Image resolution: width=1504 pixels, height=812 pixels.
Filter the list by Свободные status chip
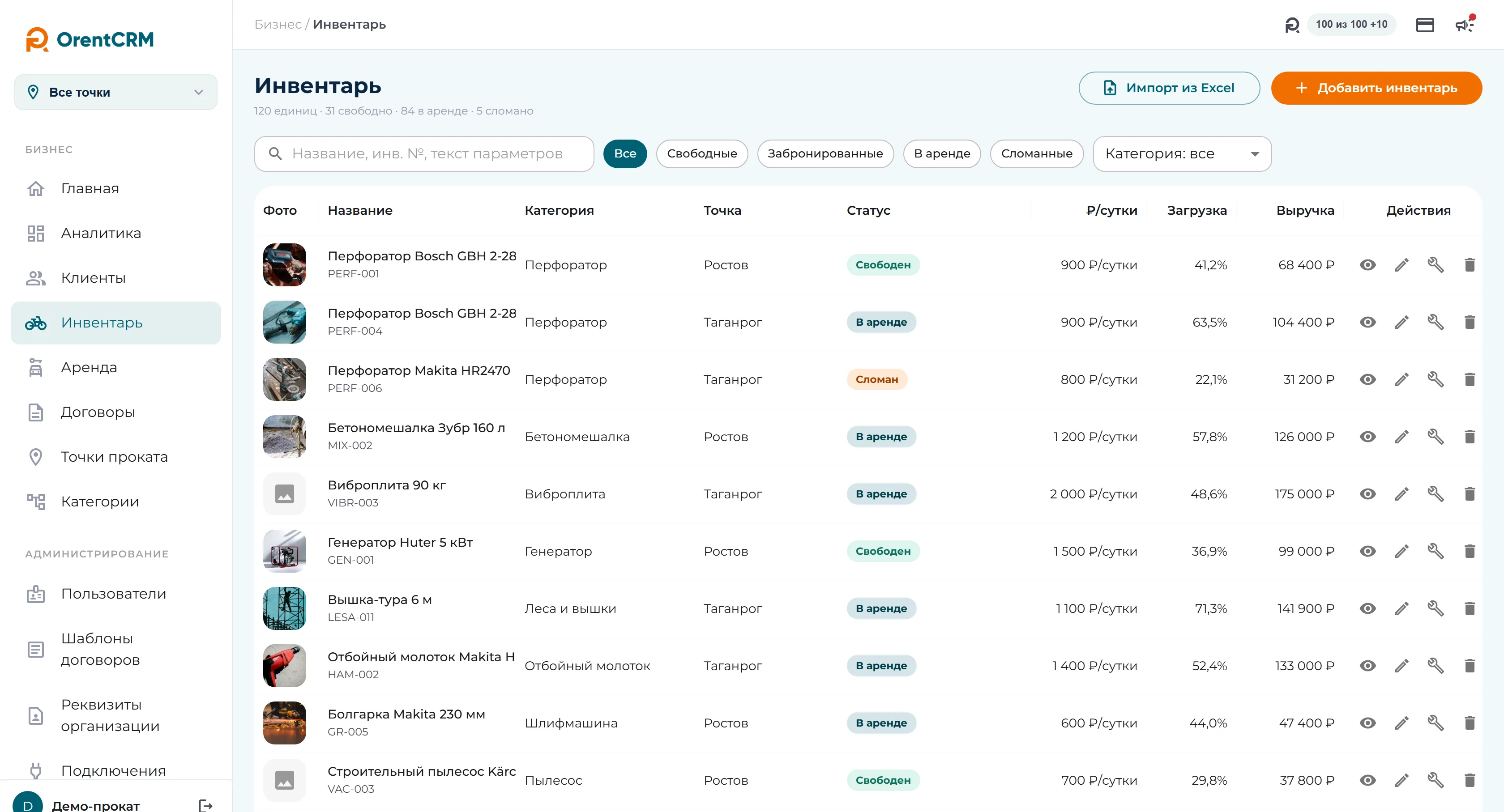702,153
